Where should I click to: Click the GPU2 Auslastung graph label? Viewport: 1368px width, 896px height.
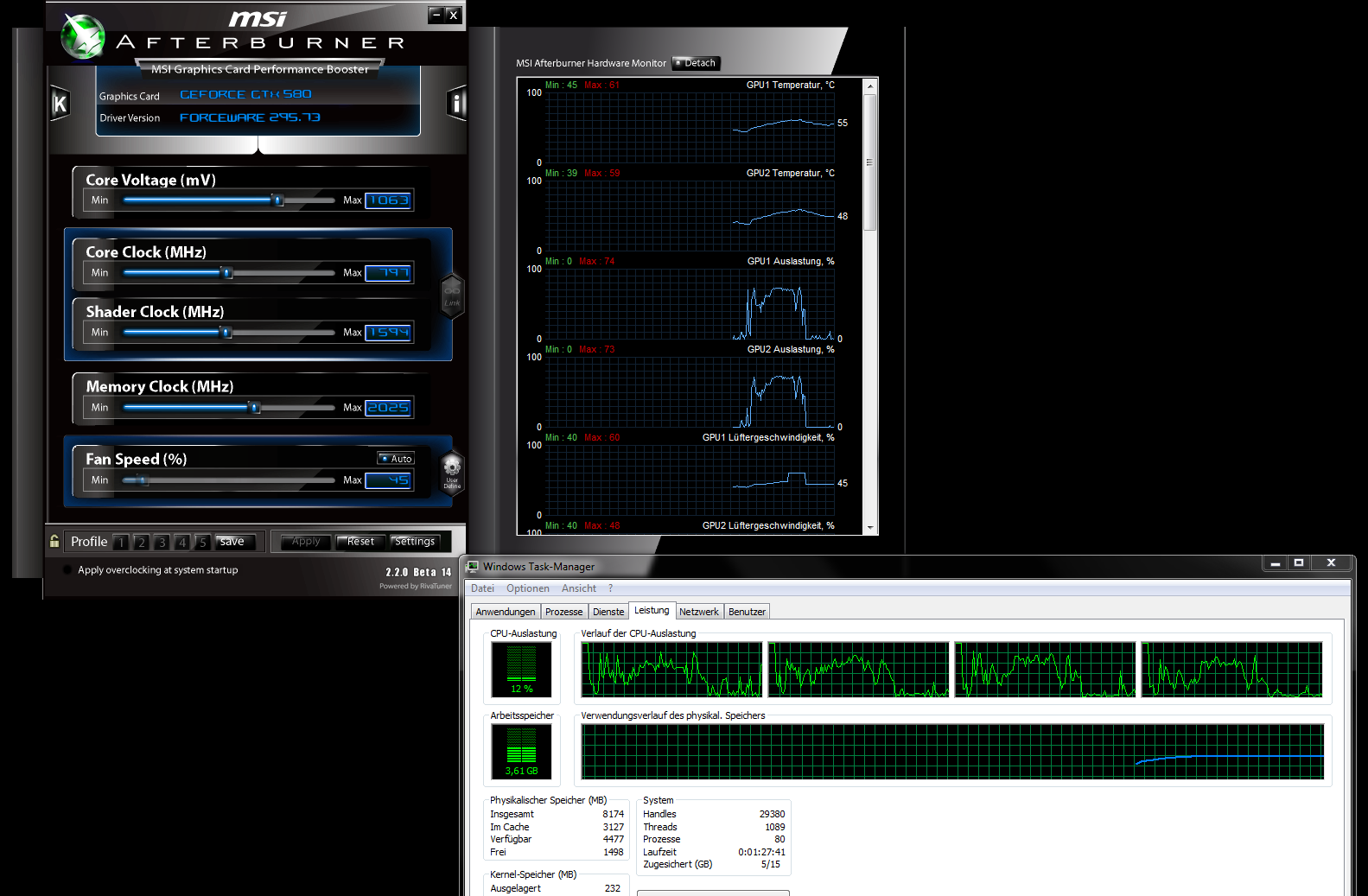pos(791,350)
